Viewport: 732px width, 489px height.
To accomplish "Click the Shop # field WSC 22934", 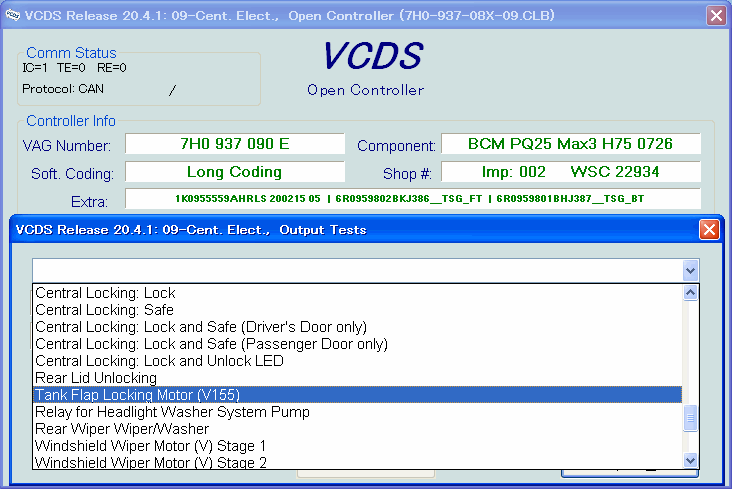I will (570, 172).
